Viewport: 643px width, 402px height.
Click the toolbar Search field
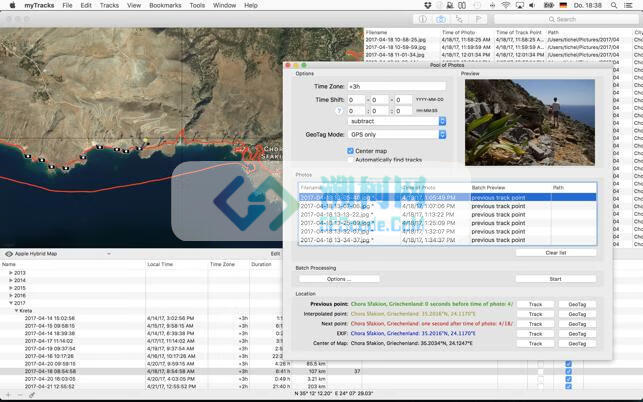566,19
